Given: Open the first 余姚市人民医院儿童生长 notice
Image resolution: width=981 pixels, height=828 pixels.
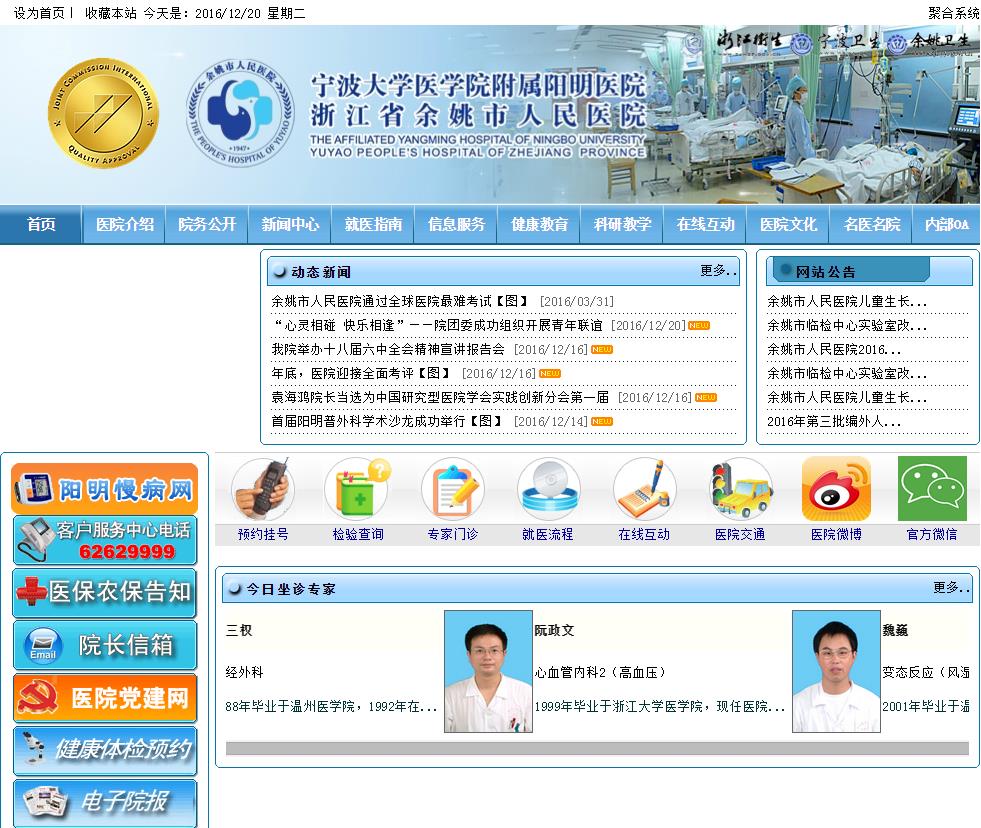Looking at the screenshot, I should (x=846, y=301).
